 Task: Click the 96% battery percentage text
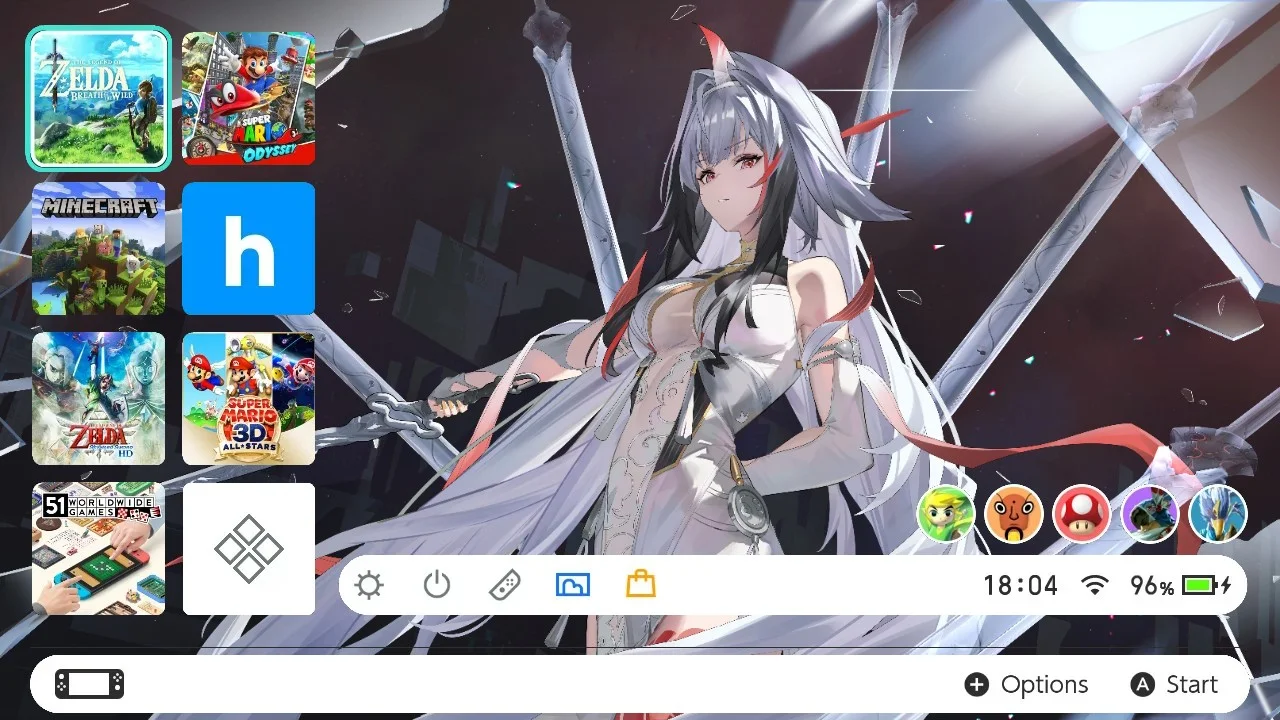(1152, 586)
